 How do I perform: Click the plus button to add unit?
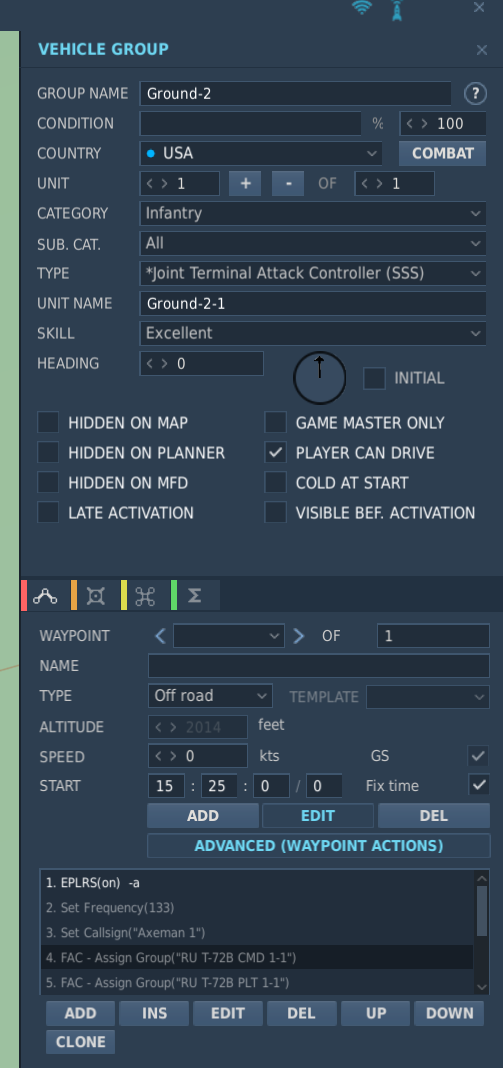[x=245, y=184]
